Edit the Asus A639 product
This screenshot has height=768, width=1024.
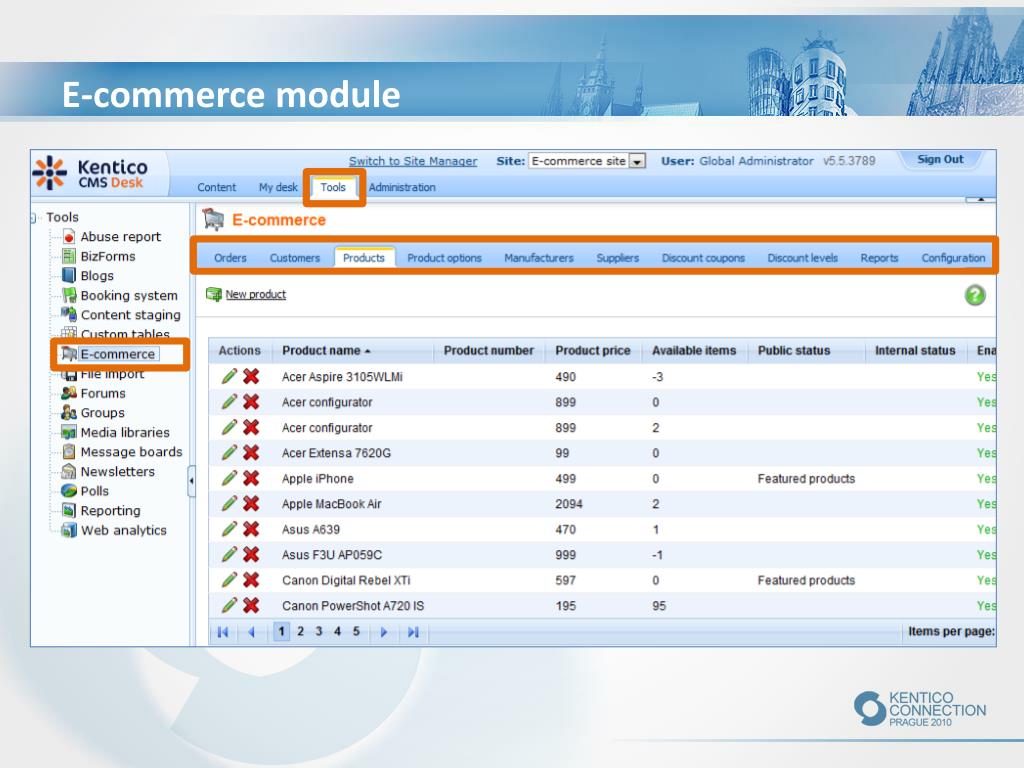(x=229, y=529)
